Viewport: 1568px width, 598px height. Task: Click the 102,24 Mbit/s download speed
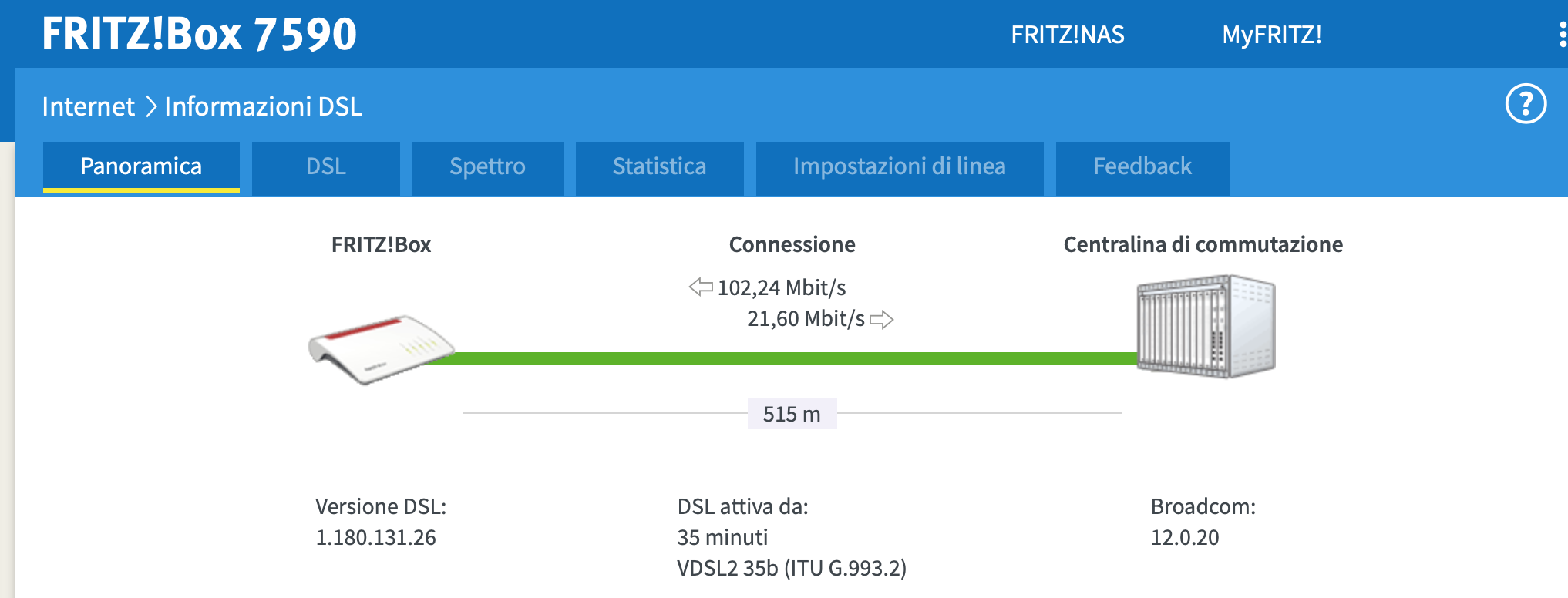pyautogui.click(x=782, y=287)
